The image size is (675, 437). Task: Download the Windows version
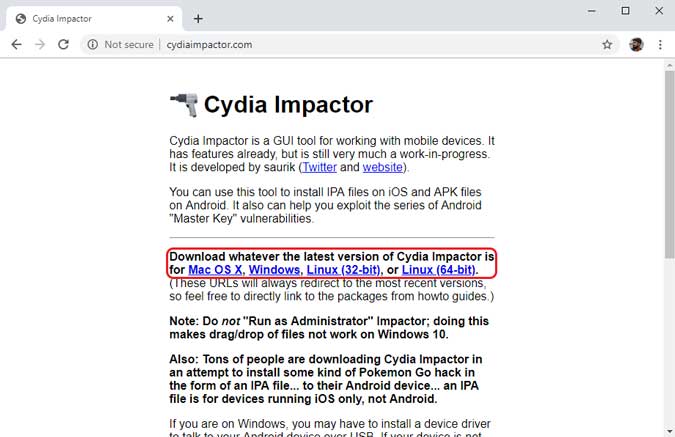(274, 270)
